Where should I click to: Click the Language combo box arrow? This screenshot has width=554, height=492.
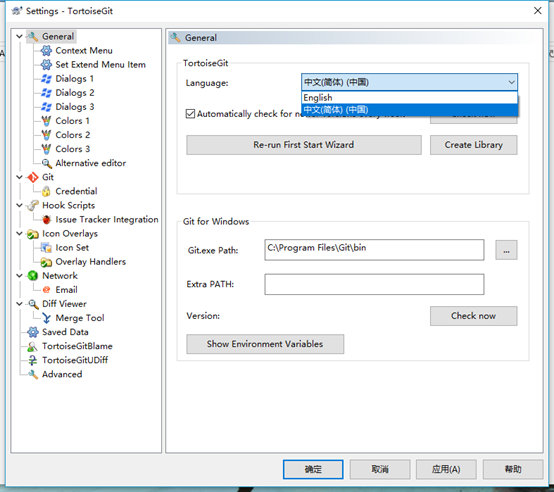[511, 82]
